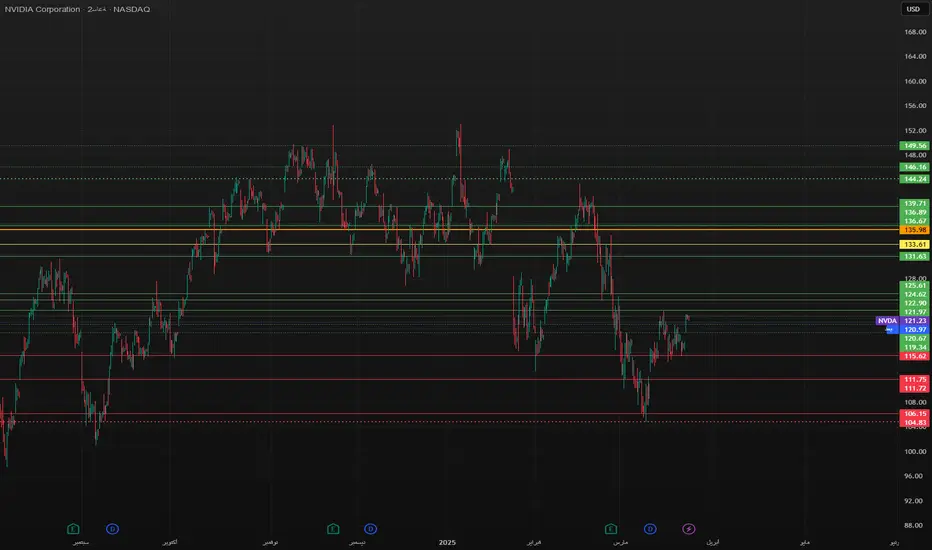This screenshot has height=550, width=932.
Task: Select the blue 120.97 price label
Action: coord(915,329)
